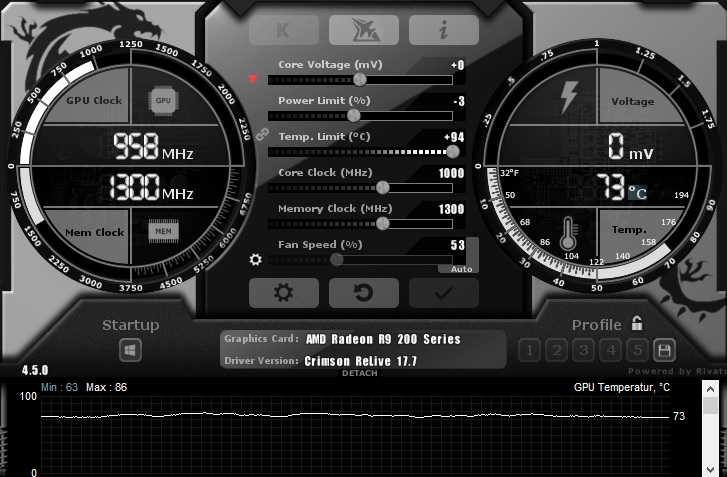Click the Fan Speed value 53
727x477 pixels.
click(x=458, y=245)
